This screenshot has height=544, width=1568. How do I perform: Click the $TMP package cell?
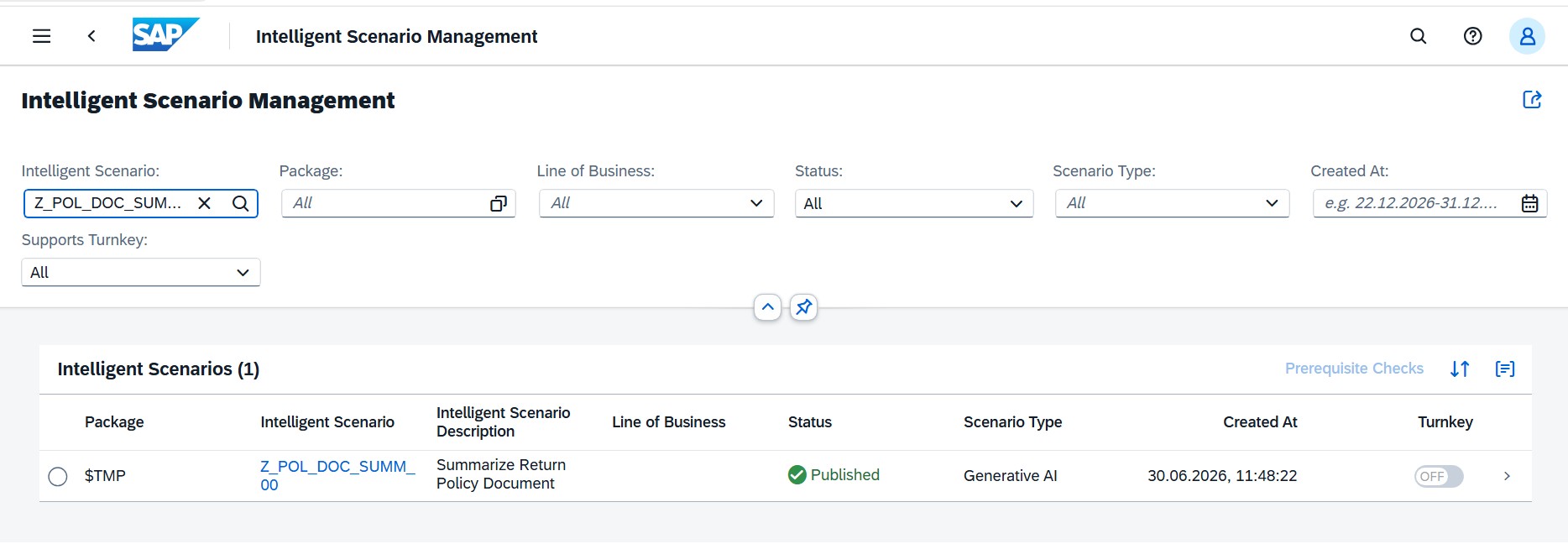tap(105, 476)
